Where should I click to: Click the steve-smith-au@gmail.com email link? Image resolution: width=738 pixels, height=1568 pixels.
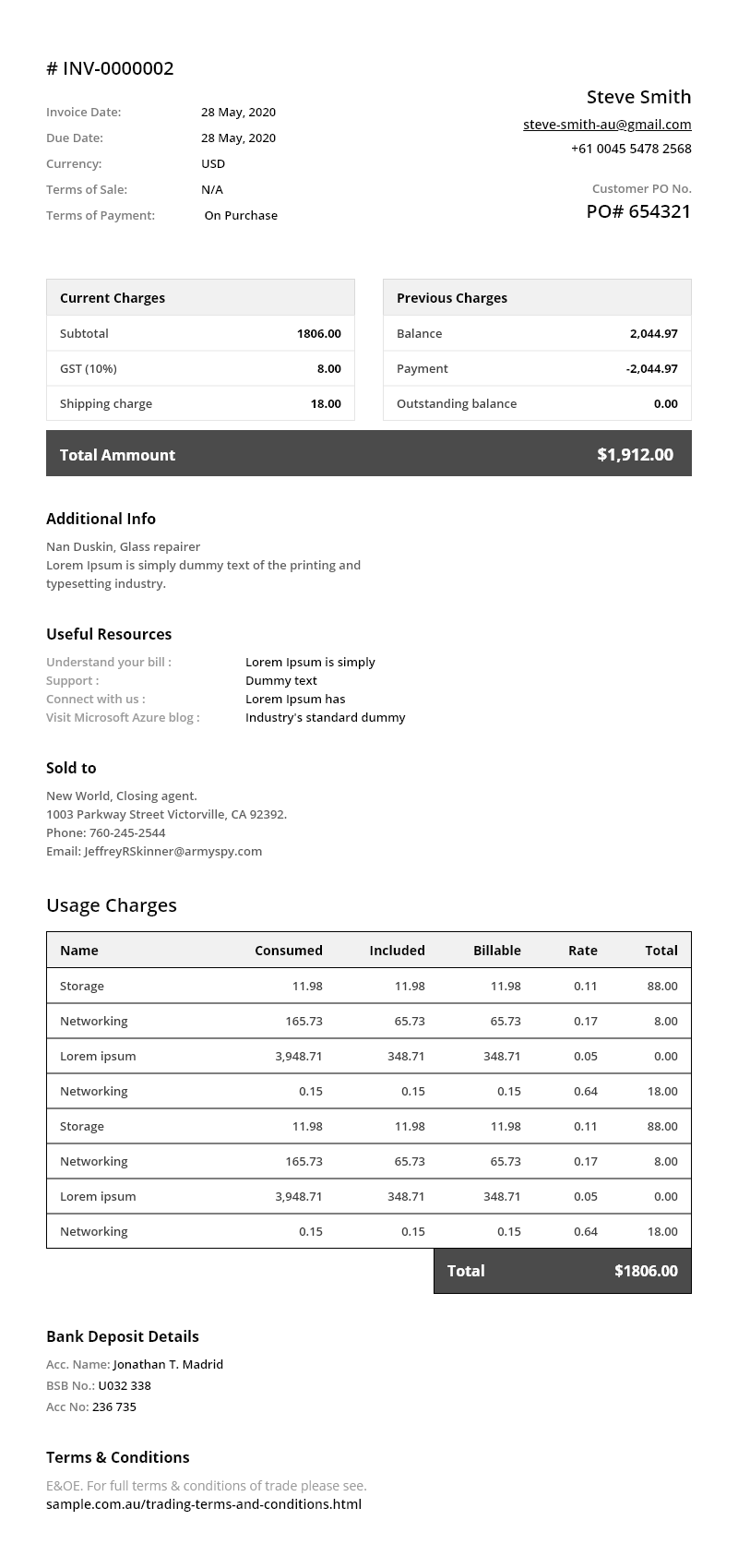[x=607, y=125]
